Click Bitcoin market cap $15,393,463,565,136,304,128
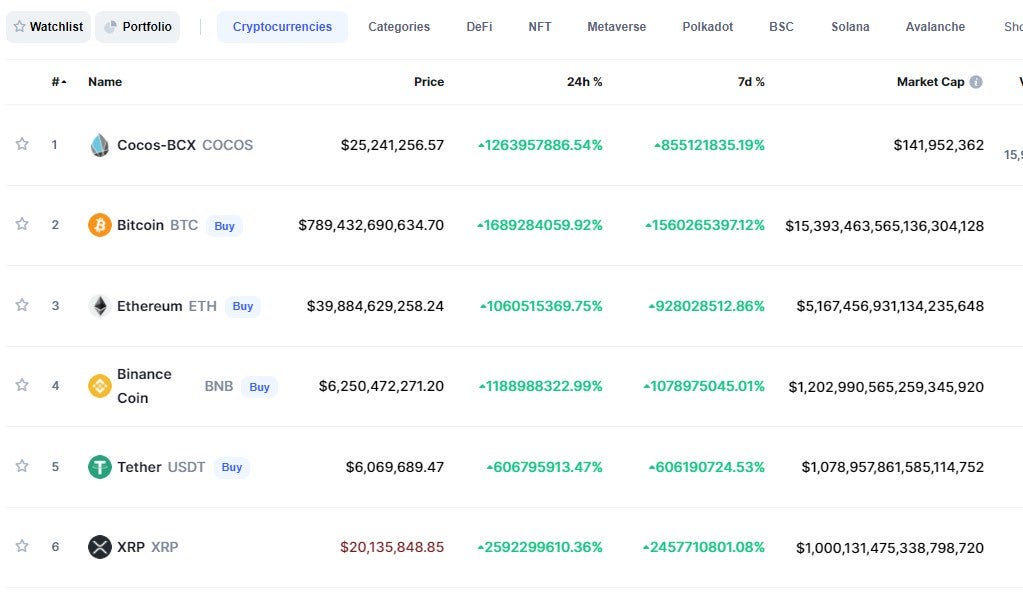 [x=885, y=226]
